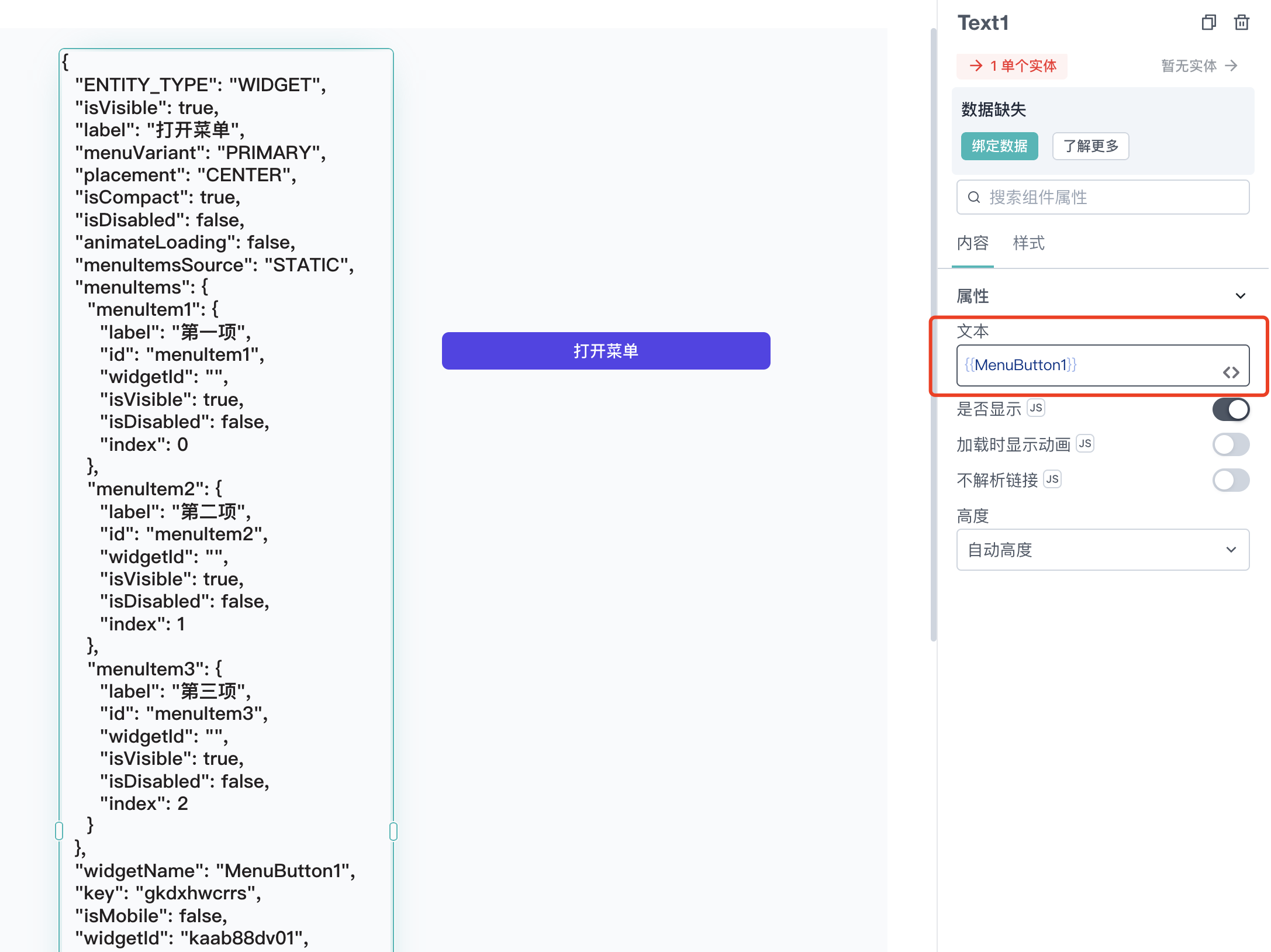Open the 高度 dropdown showing 自动高度
The width and height of the screenshot is (1271, 952).
pos(1103,550)
